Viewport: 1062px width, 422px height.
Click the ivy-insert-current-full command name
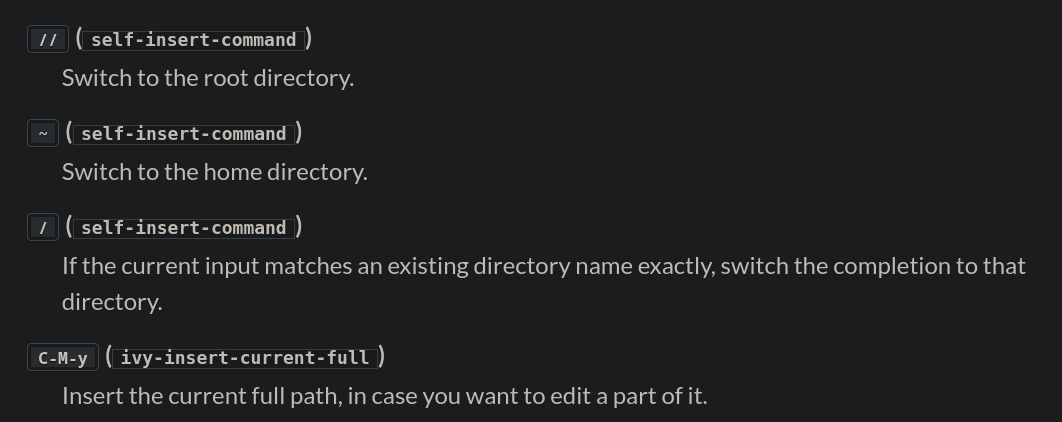[x=245, y=358]
